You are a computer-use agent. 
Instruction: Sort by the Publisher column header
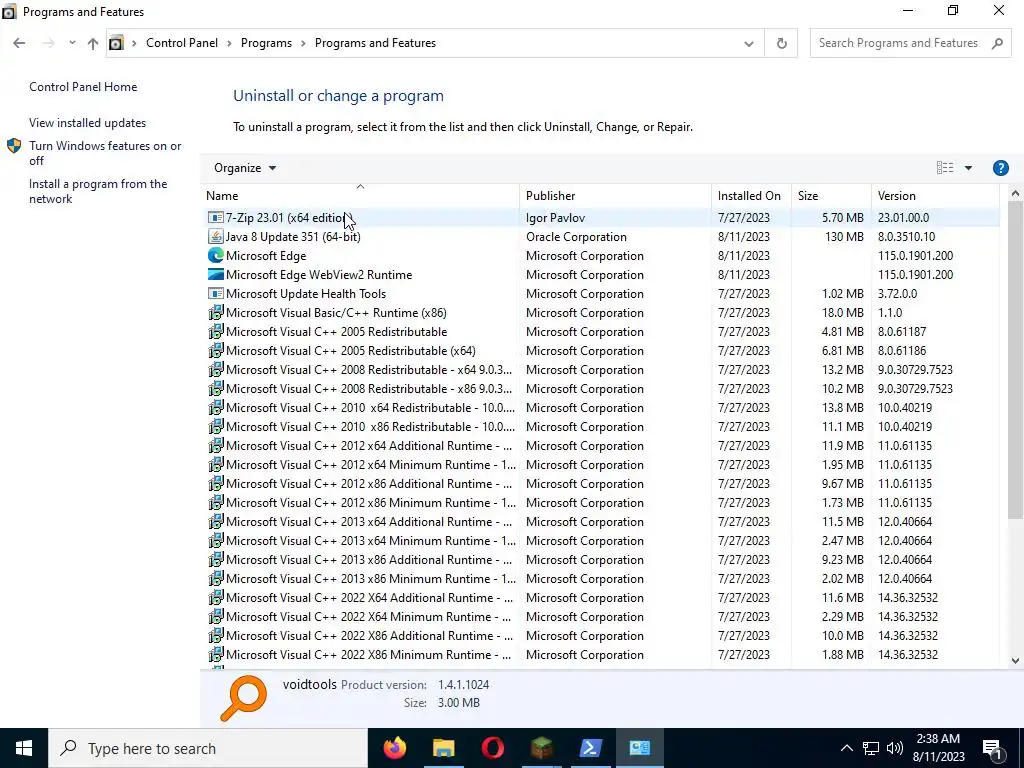[616, 195]
